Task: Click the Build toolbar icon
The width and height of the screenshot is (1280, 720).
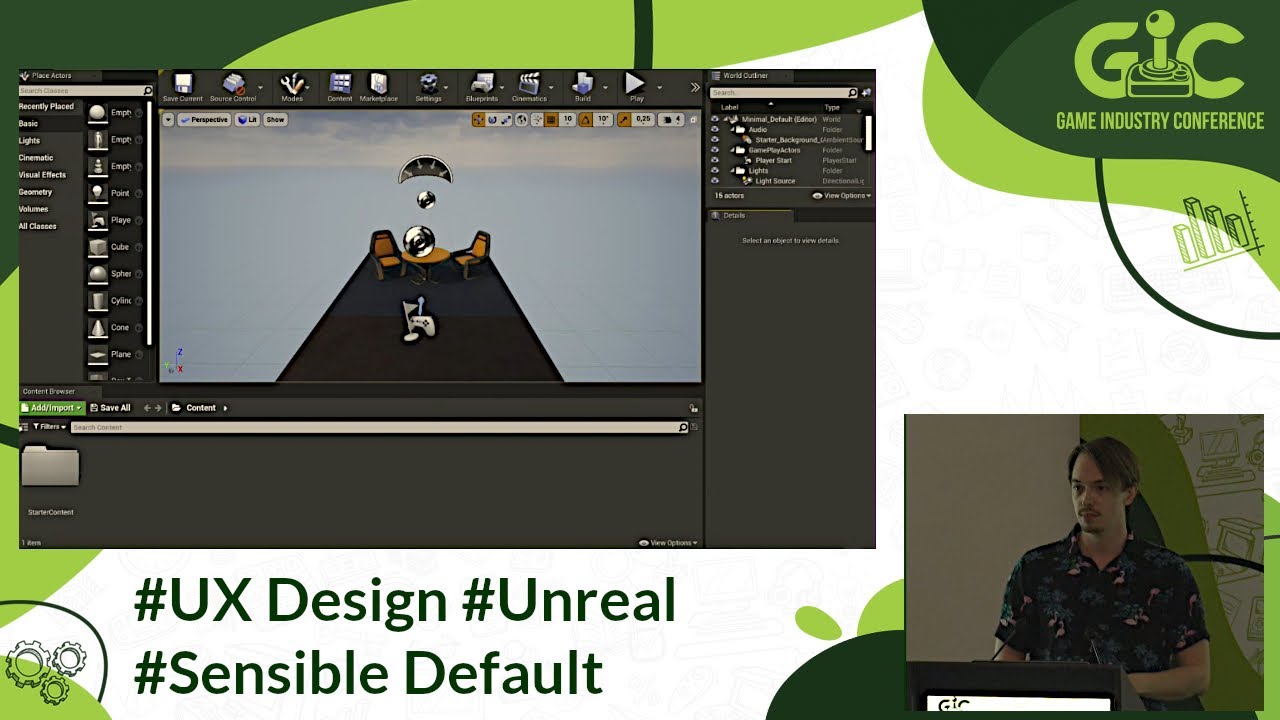Action: pyautogui.click(x=583, y=87)
